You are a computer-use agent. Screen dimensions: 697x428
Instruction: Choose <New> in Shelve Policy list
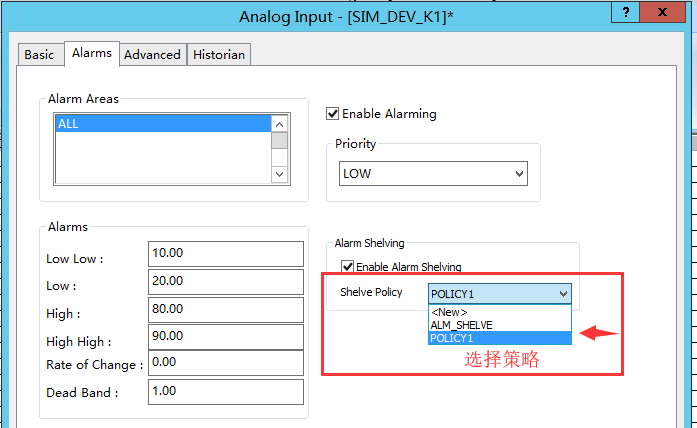[x=500, y=312]
